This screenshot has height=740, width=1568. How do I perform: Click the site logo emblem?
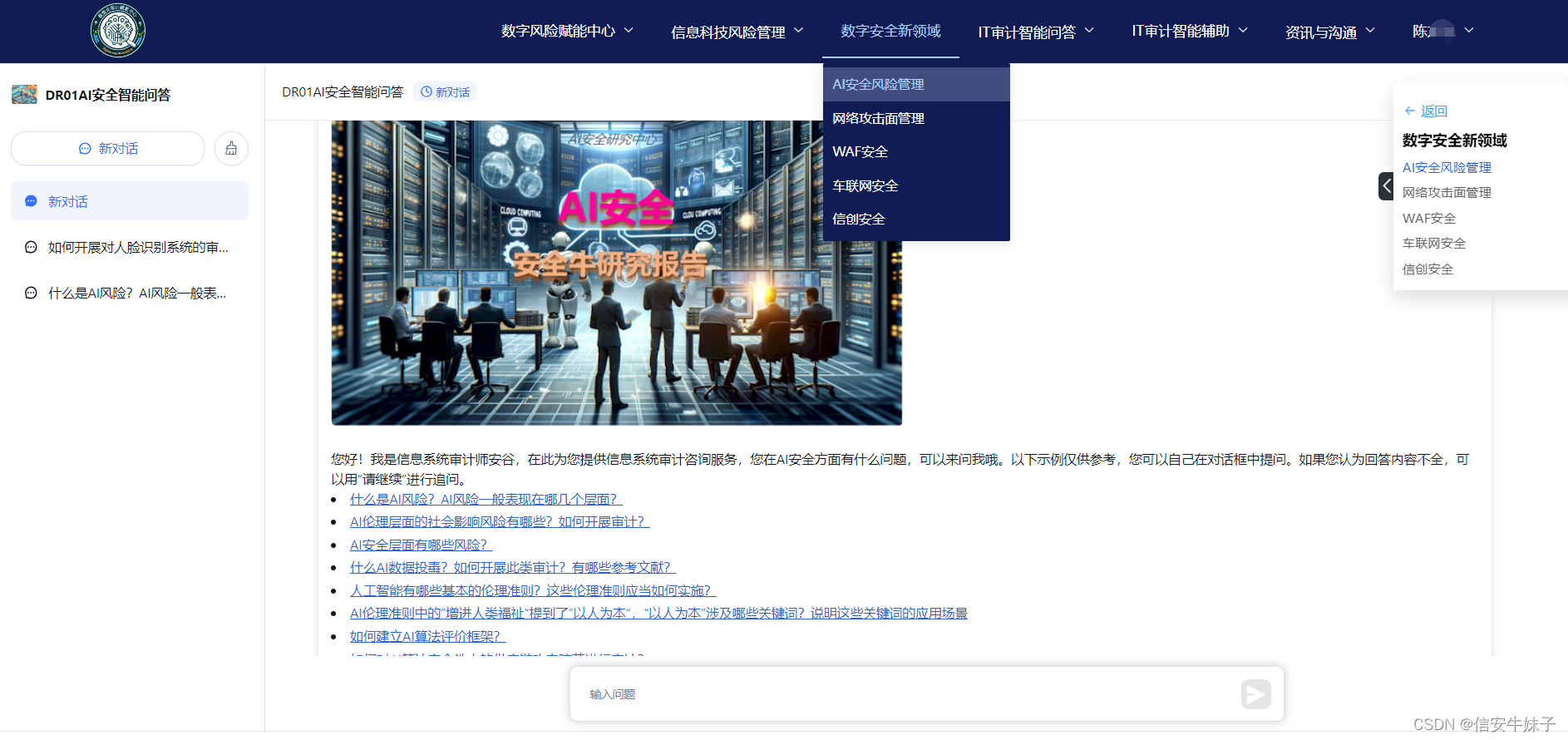[x=118, y=31]
